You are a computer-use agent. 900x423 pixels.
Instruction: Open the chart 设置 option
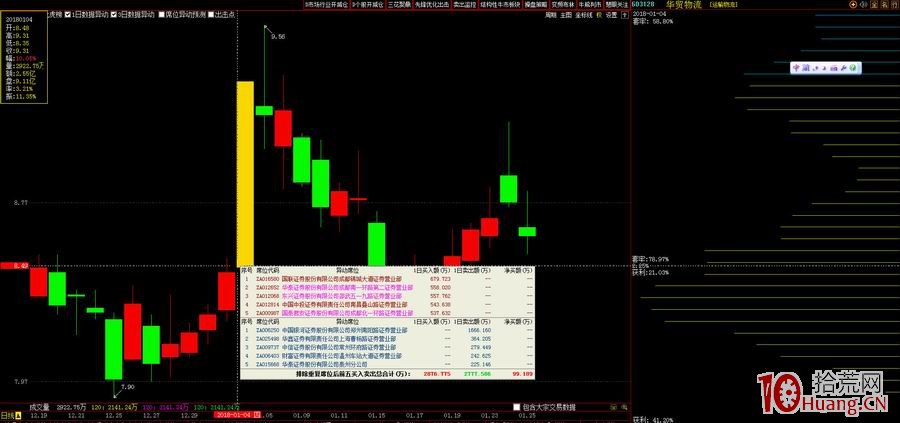tap(611, 15)
